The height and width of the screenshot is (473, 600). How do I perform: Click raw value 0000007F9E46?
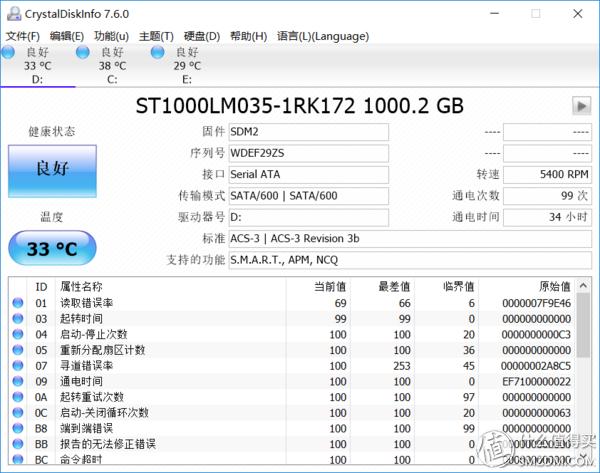pyautogui.click(x=536, y=303)
